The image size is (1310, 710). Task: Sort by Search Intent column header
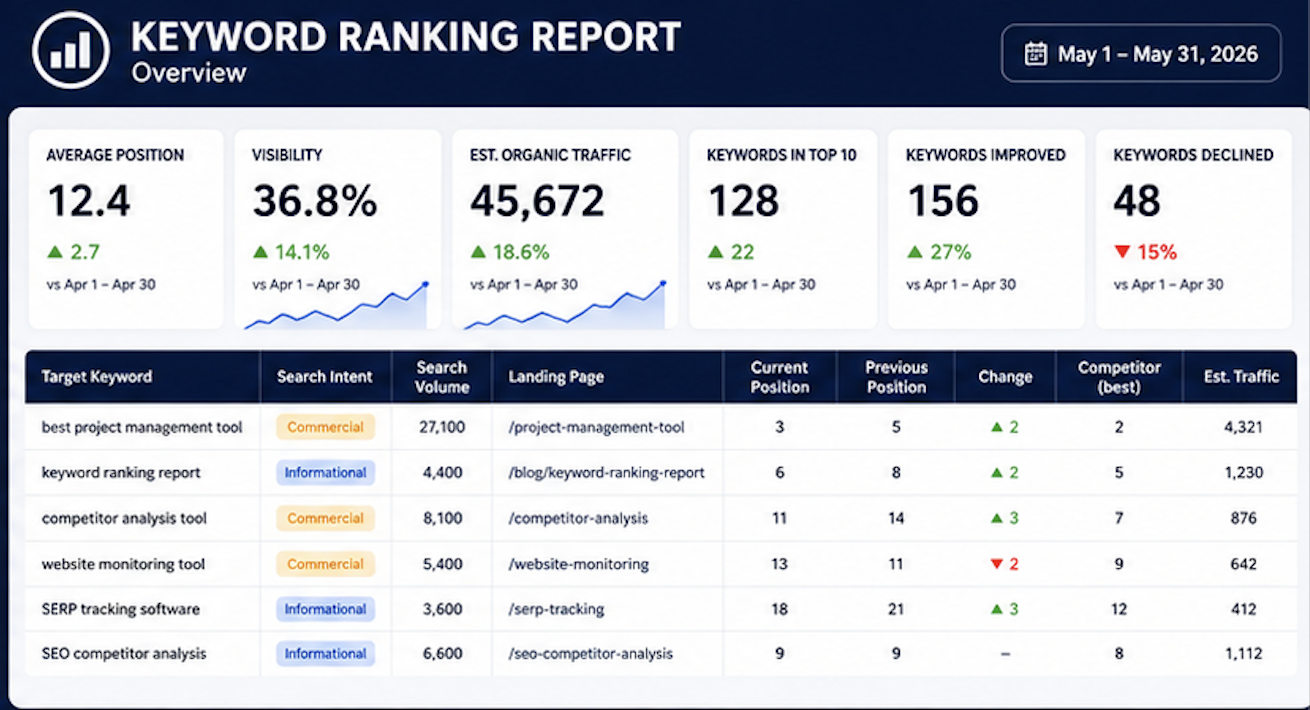tap(325, 377)
